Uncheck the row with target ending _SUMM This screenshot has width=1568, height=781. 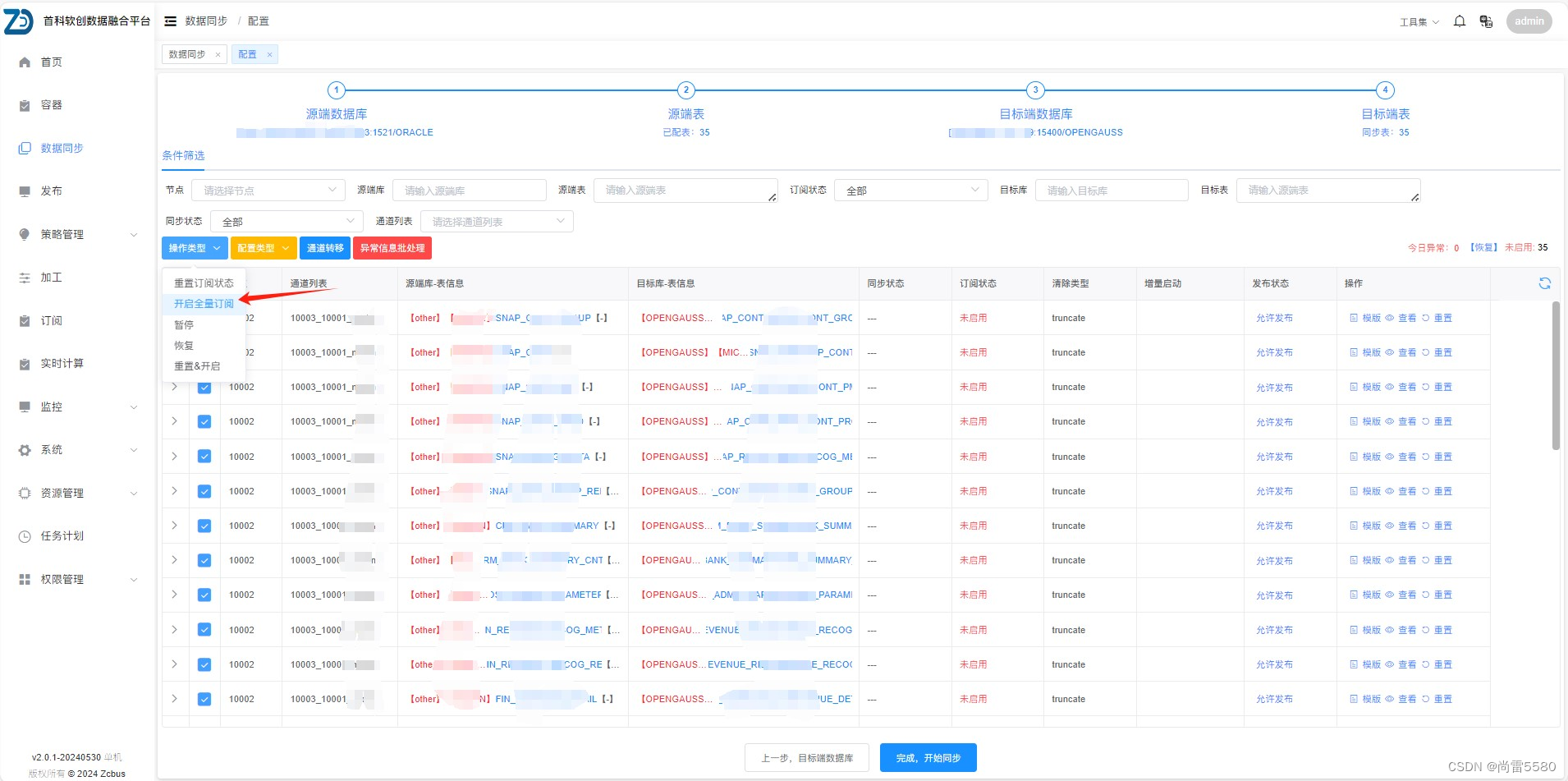coord(204,526)
